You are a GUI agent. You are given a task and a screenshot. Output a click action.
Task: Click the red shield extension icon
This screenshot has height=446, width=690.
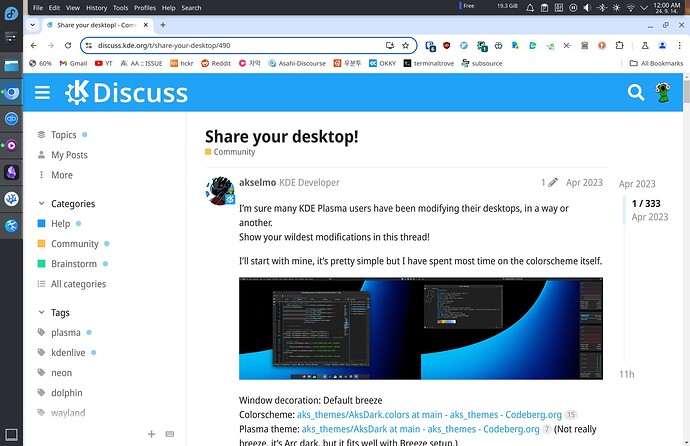[447, 45]
